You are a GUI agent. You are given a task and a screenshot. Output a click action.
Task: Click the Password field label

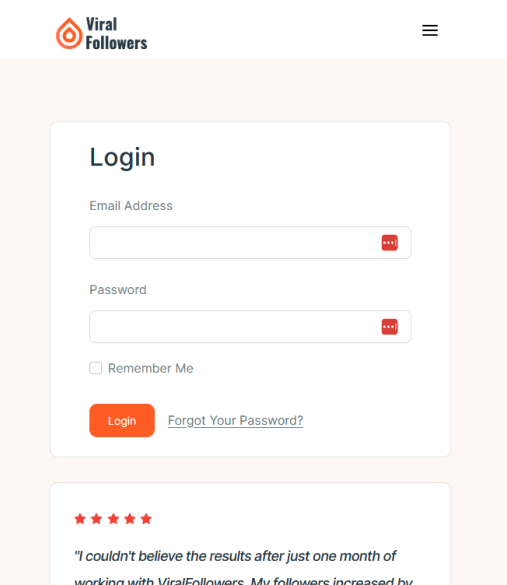[x=118, y=290]
